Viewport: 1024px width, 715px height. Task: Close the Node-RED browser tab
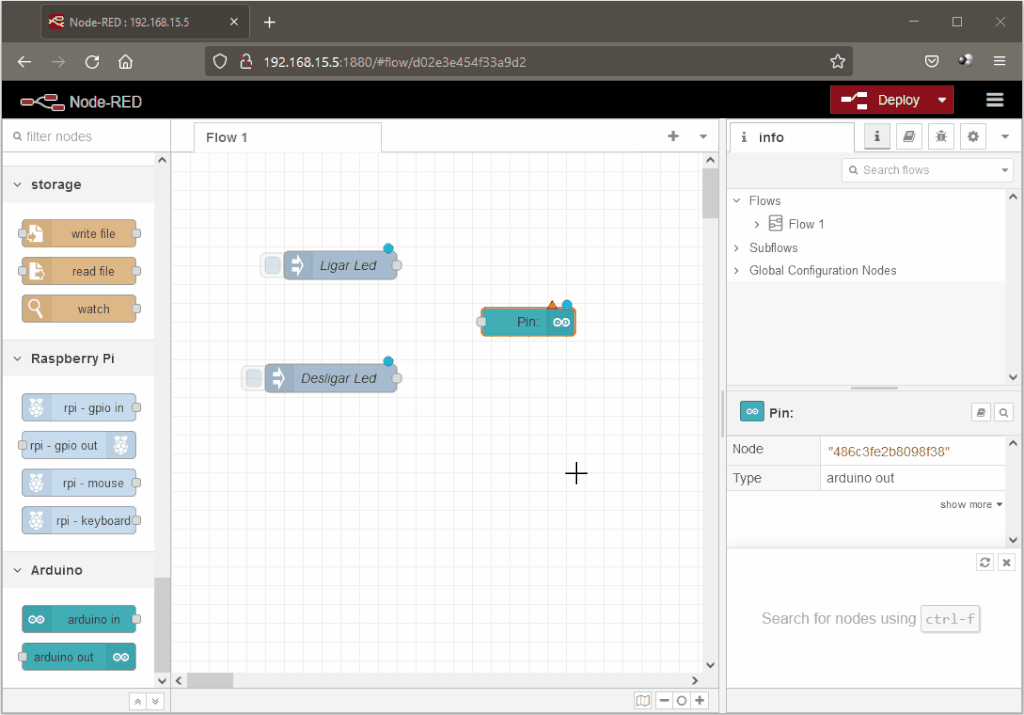pyautogui.click(x=234, y=22)
